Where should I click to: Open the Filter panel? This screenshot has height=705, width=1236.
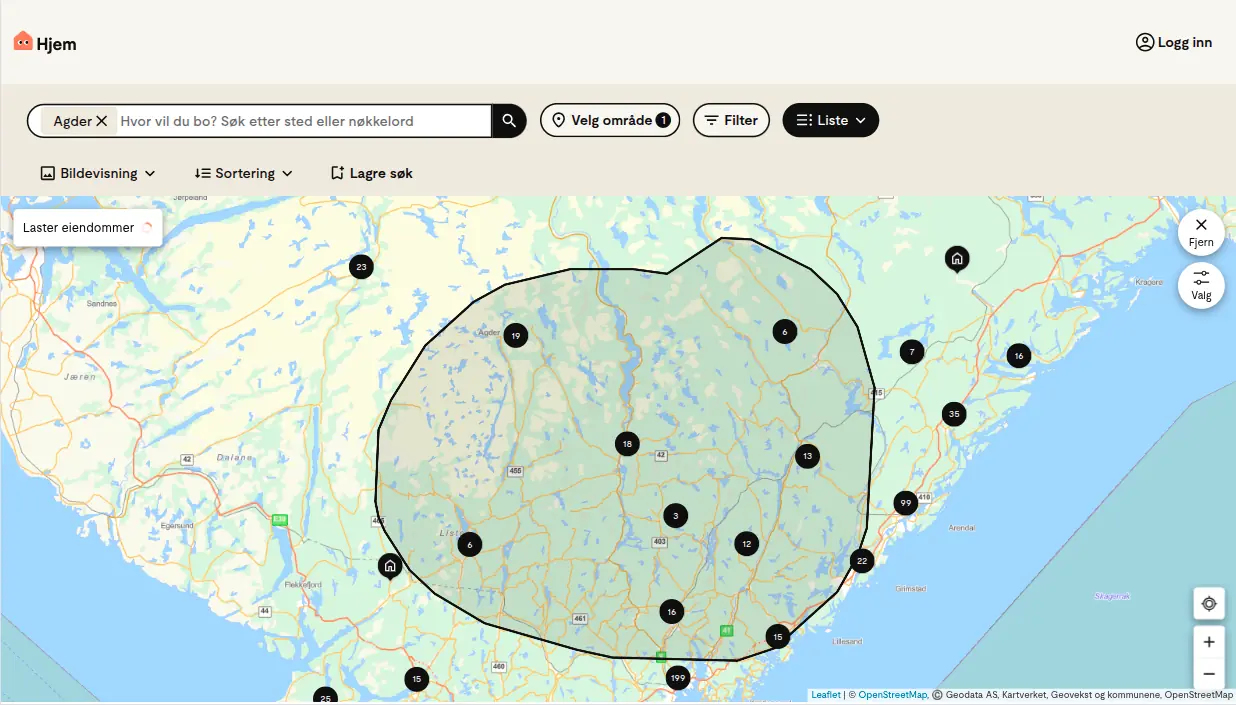[731, 120]
